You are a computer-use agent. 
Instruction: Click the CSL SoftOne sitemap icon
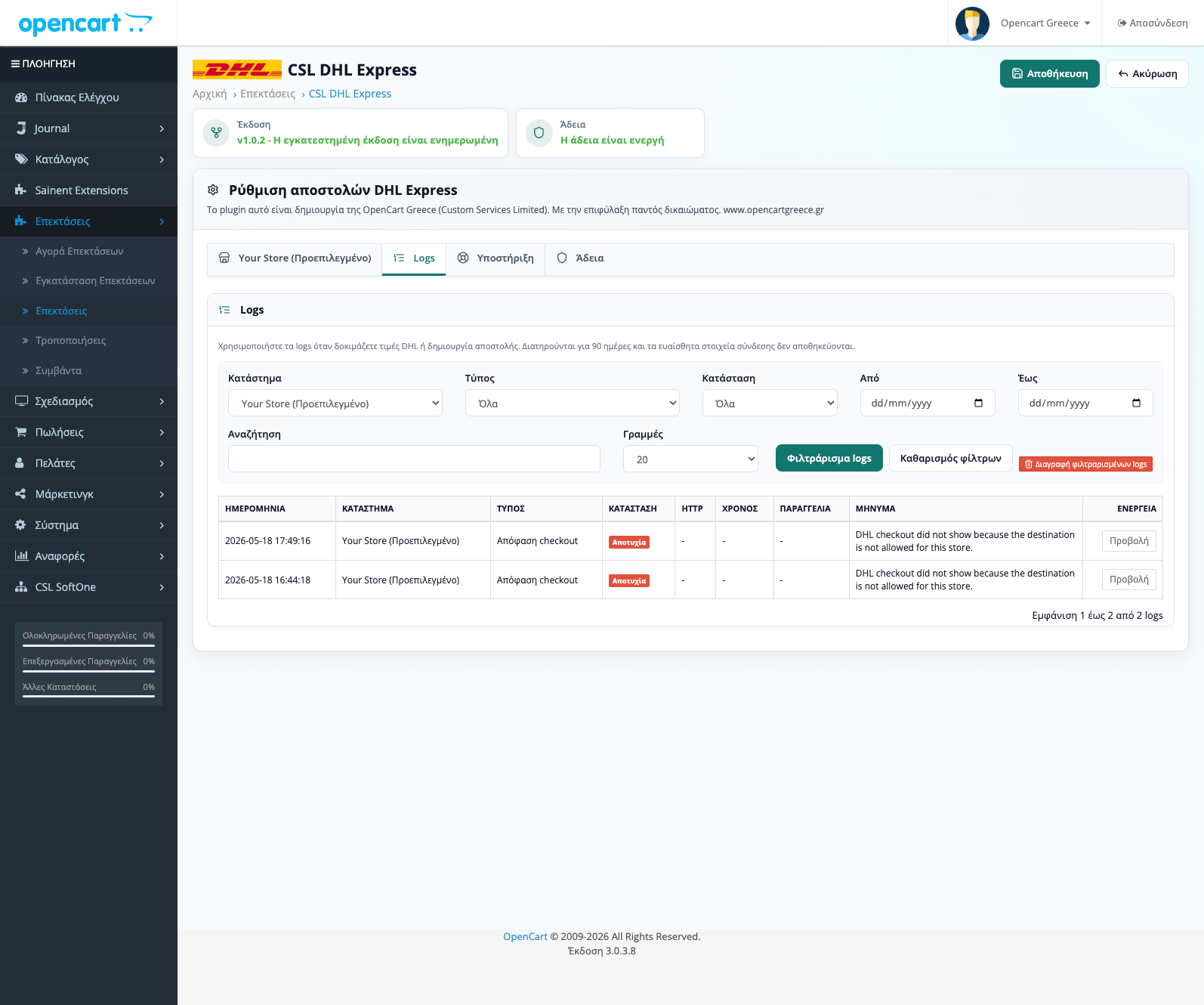click(21, 587)
